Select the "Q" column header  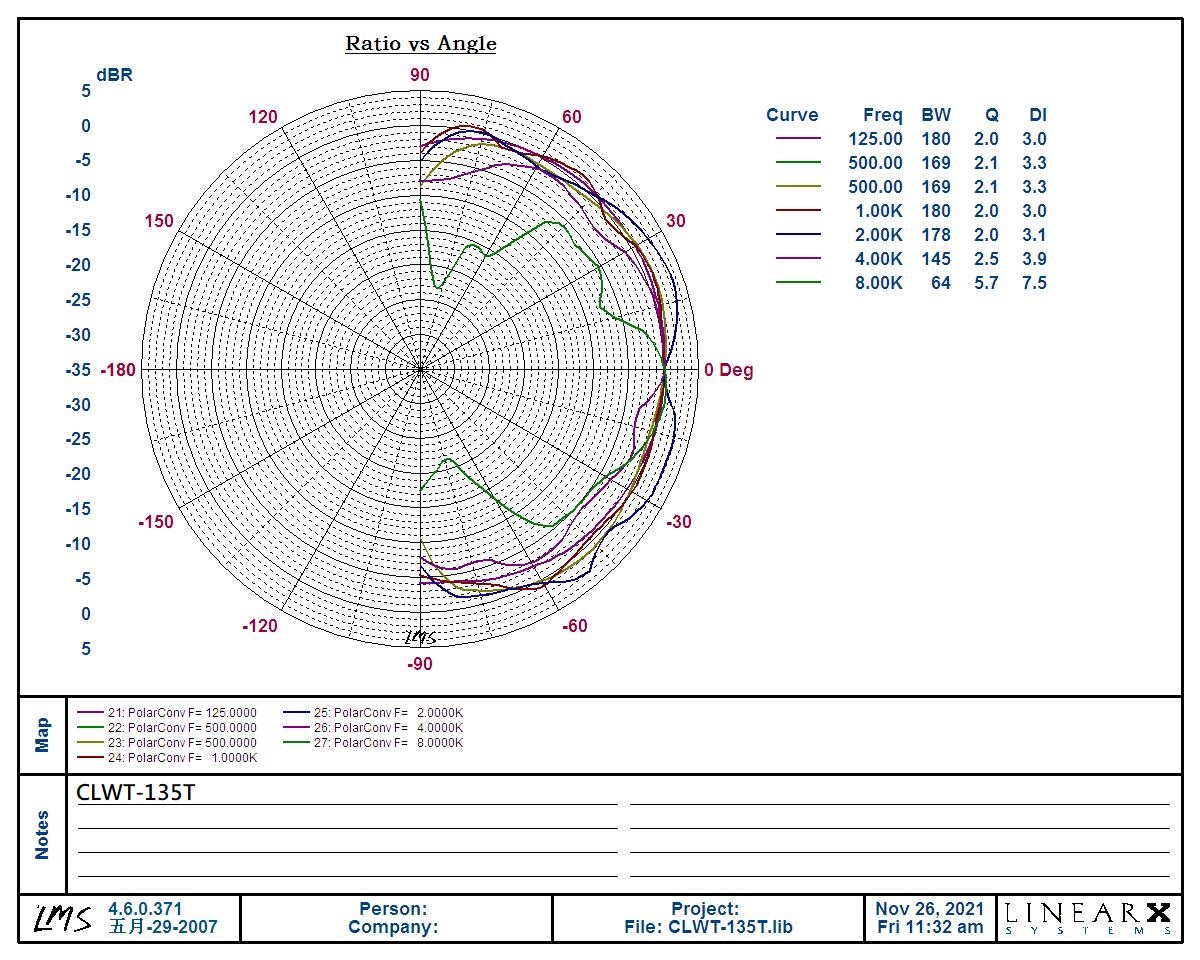point(992,115)
